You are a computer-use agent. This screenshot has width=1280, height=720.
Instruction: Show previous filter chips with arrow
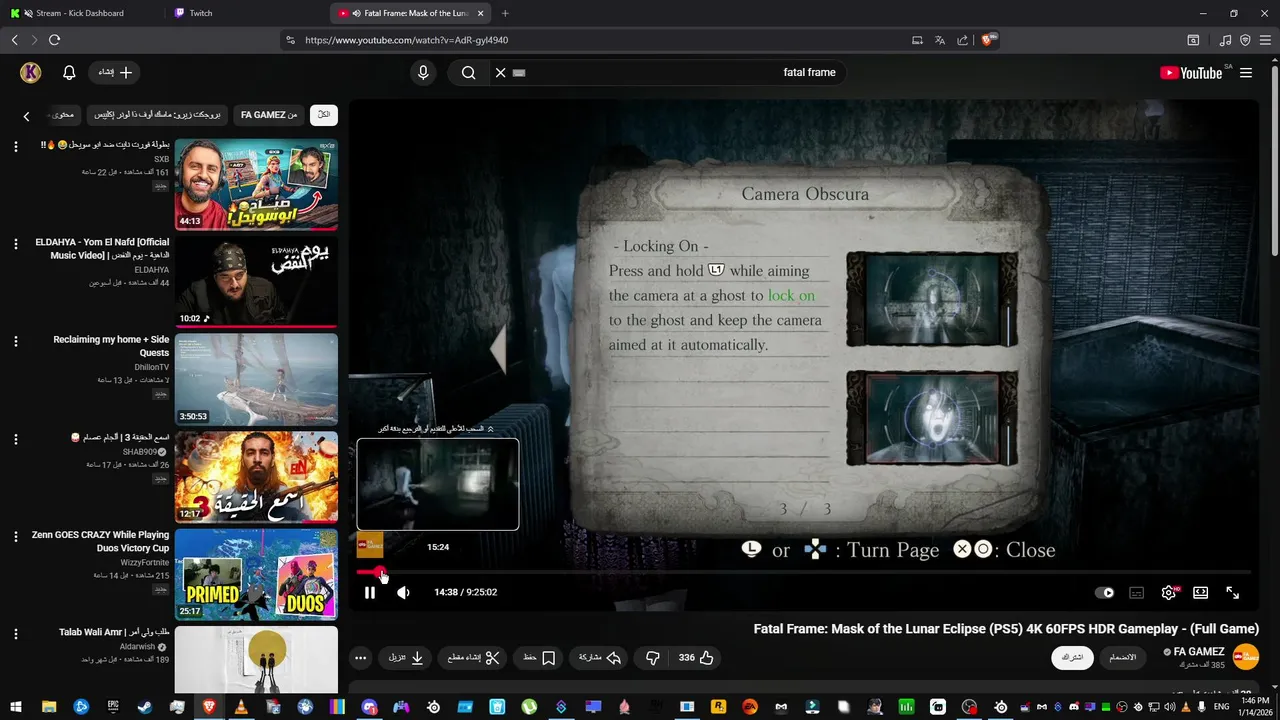coord(26,116)
